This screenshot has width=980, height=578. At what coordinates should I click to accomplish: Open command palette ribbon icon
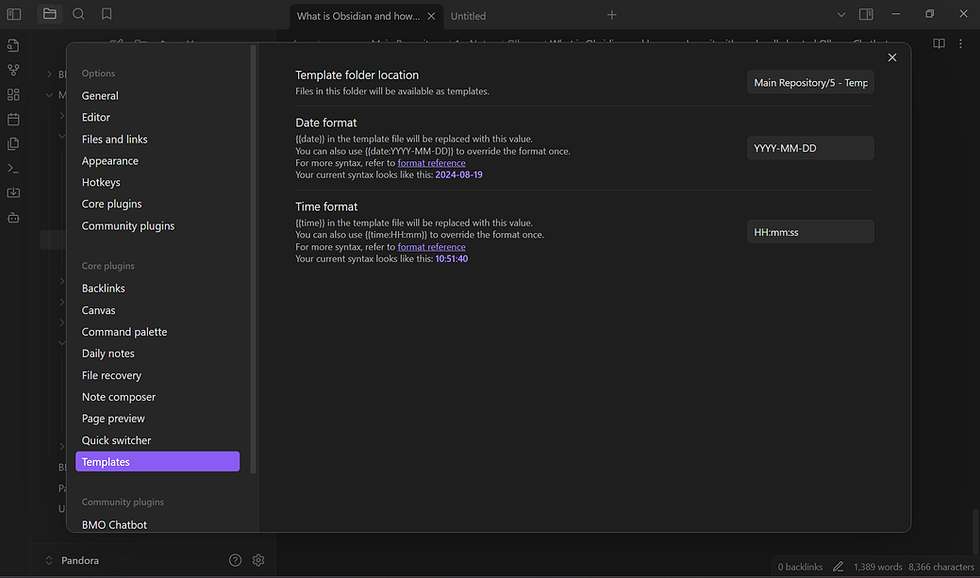(13, 168)
